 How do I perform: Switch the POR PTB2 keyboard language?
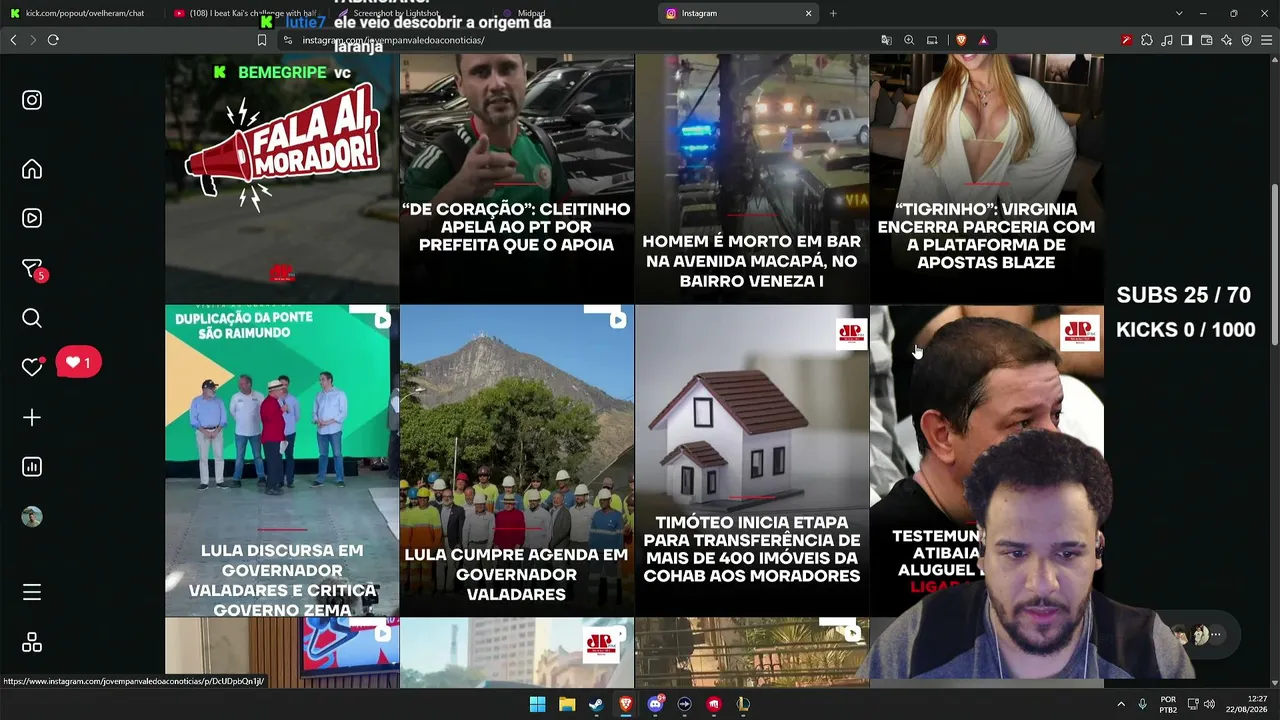pyautogui.click(x=1168, y=704)
